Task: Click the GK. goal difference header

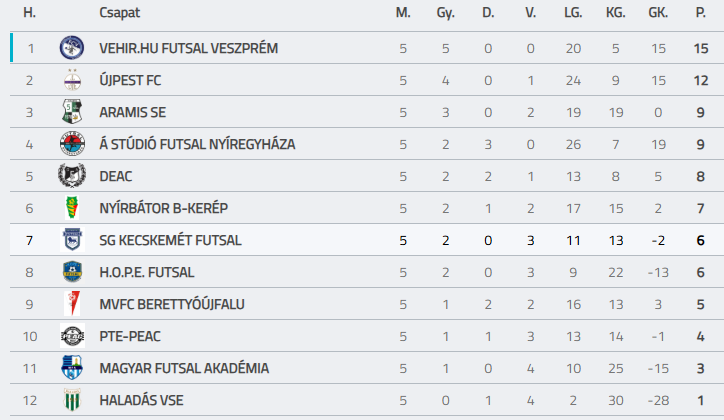Action: coord(658,13)
